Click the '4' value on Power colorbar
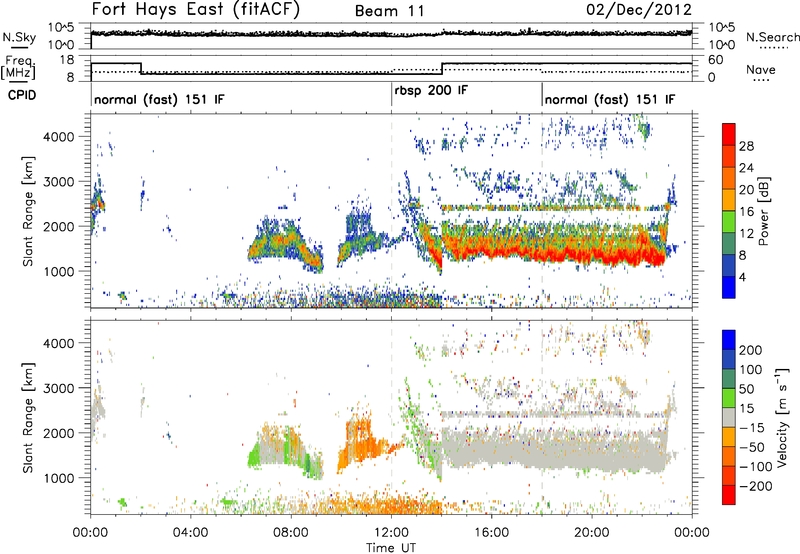Image resolution: width=800 pixels, height=554 pixels. pyautogui.click(x=743, y=277)
